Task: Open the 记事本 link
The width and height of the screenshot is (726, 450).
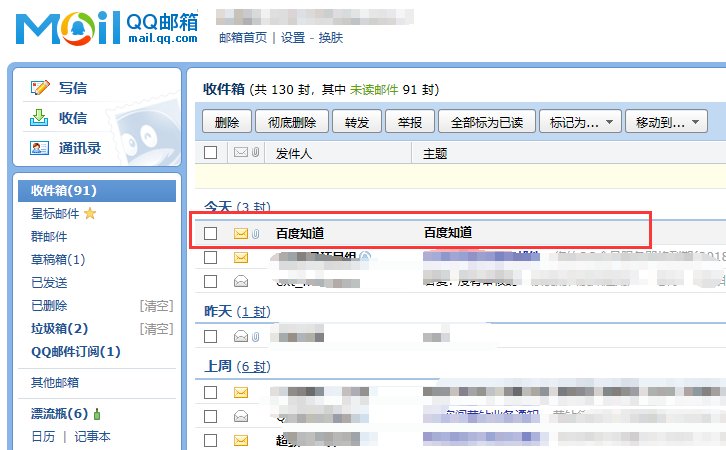Action: point(93,437)
